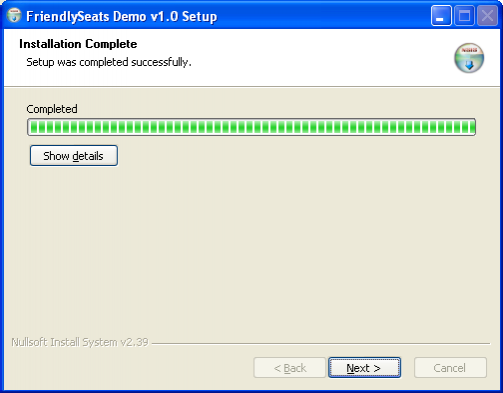
Task: Click the greyed-out close X button
Action: tap(487, 16)
